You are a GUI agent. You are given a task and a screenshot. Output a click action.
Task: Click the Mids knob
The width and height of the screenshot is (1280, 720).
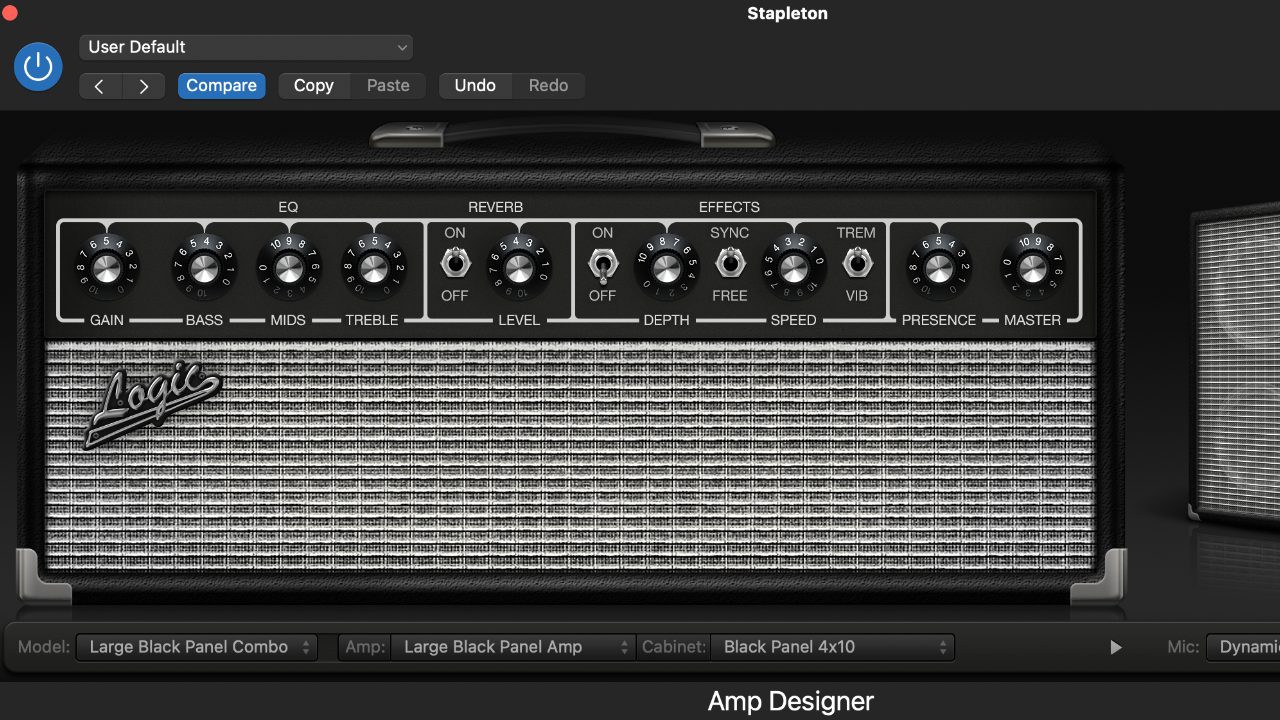[x=288, y=268]
